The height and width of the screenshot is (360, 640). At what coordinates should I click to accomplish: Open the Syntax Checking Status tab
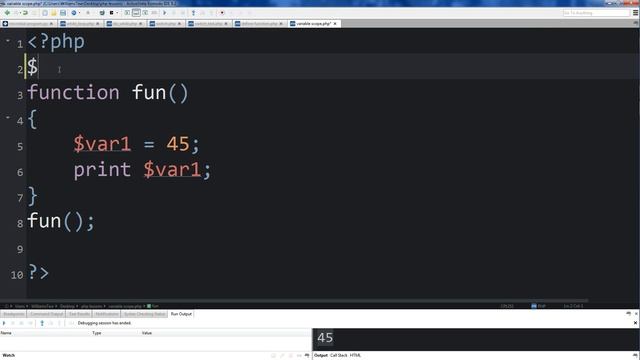tap(144, 314)
